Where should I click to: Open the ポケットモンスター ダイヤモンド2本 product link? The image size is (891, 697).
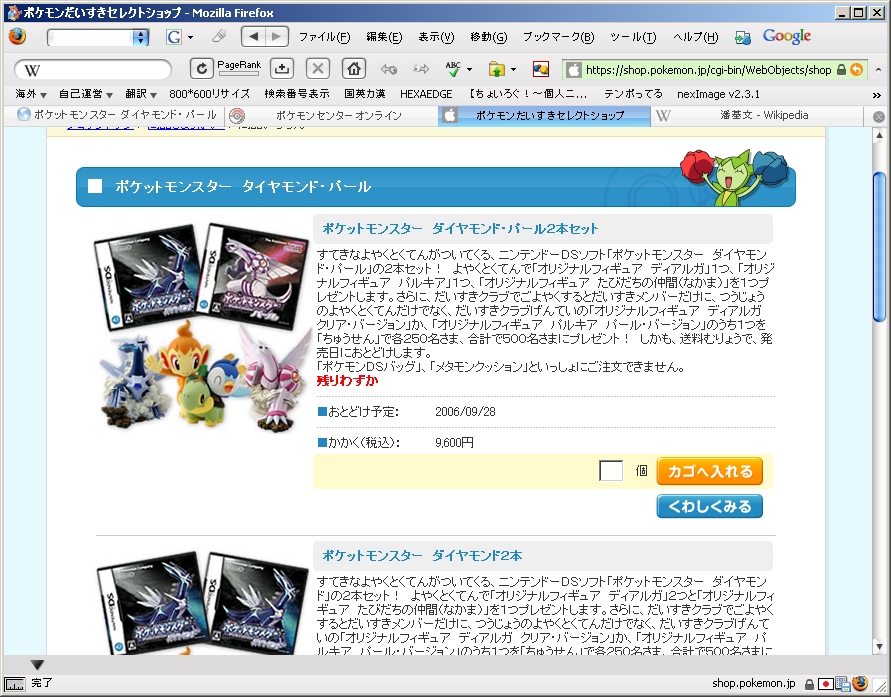[422, 556]
